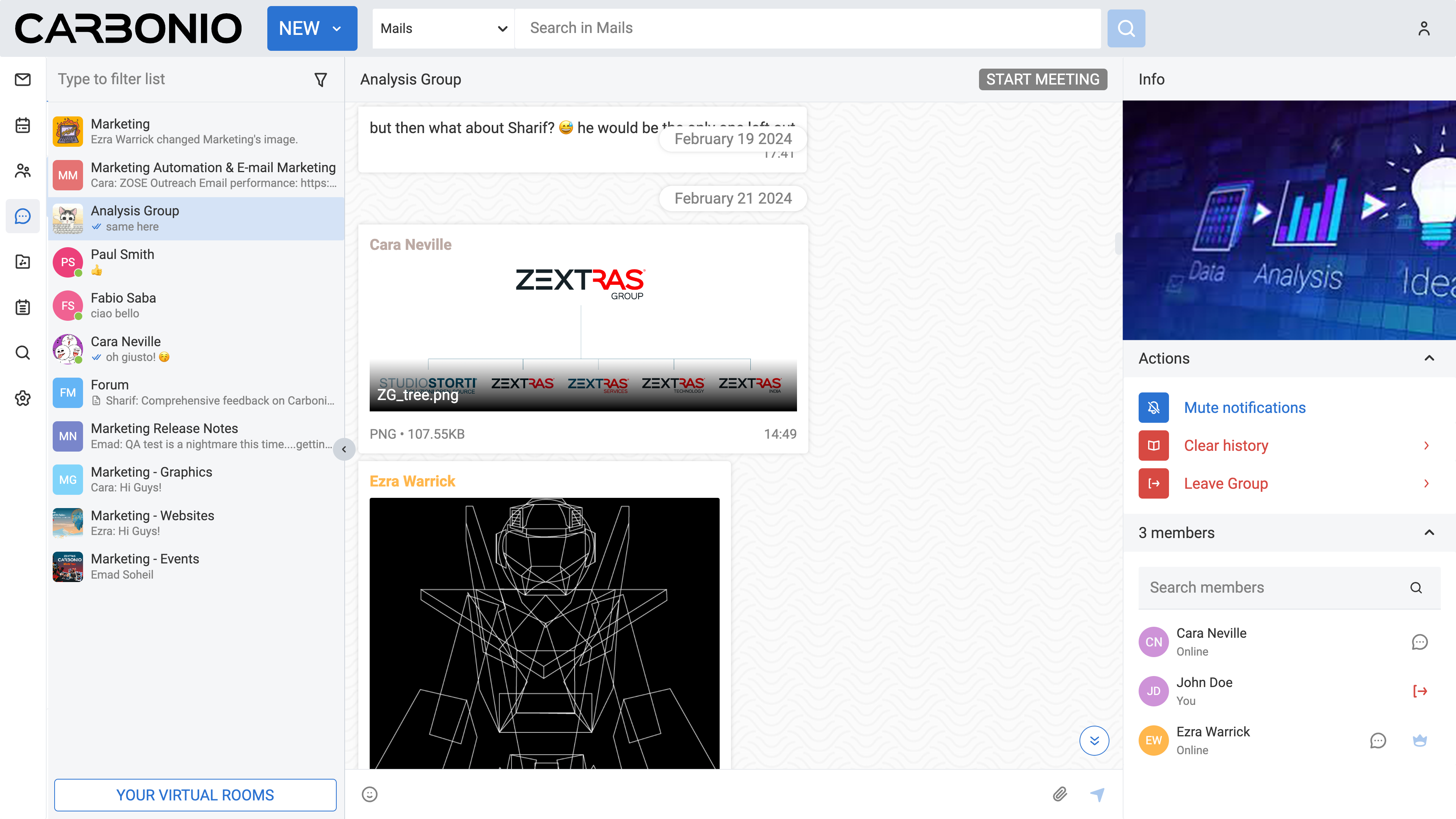Image resolution: width=1456 pixels, height=819 pixels.
Task: Open the Mails search scope dropdown
Action: (x=443, y=28)
